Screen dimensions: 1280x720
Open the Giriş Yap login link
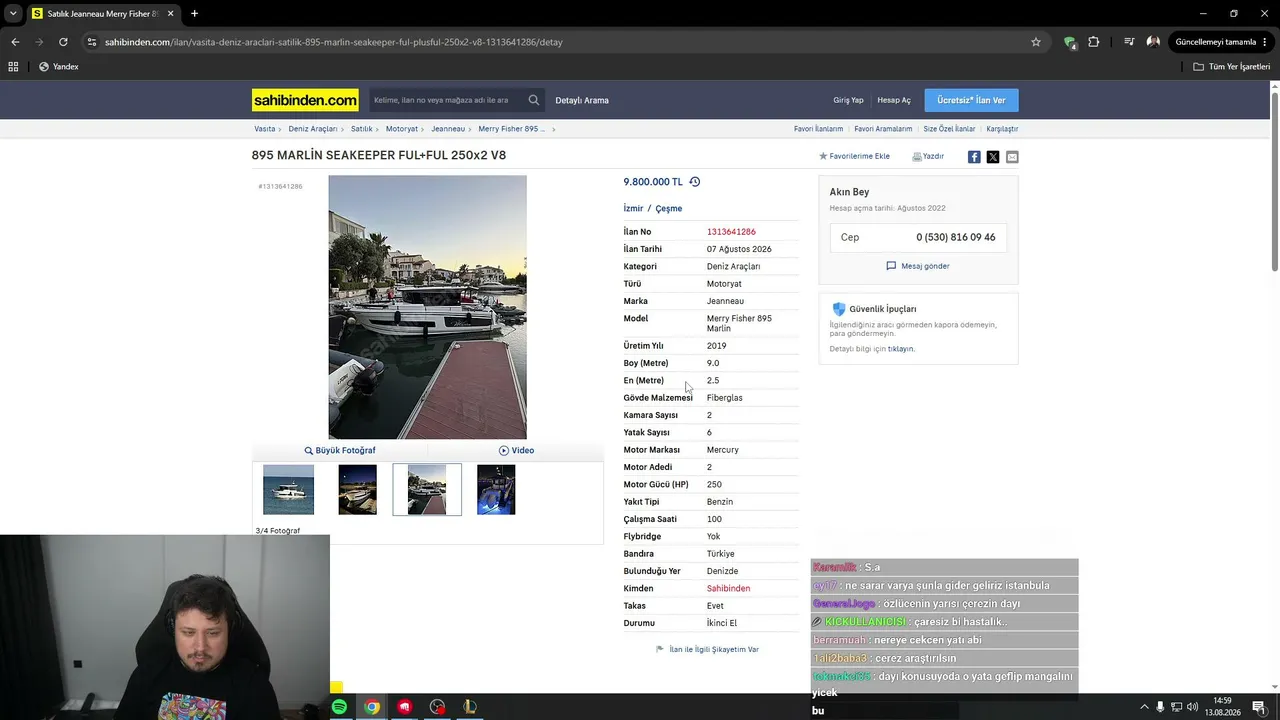[x=848, y=100]
